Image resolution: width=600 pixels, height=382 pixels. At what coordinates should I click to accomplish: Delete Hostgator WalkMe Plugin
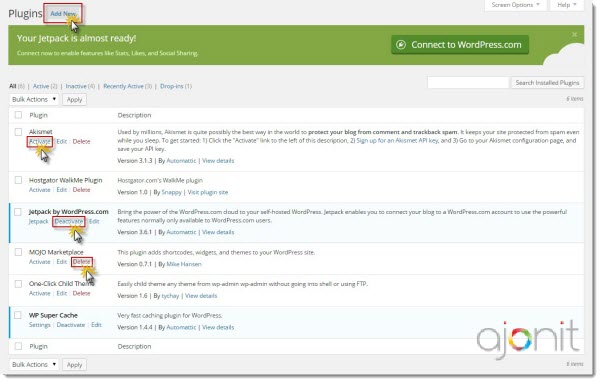pos(82,190)
